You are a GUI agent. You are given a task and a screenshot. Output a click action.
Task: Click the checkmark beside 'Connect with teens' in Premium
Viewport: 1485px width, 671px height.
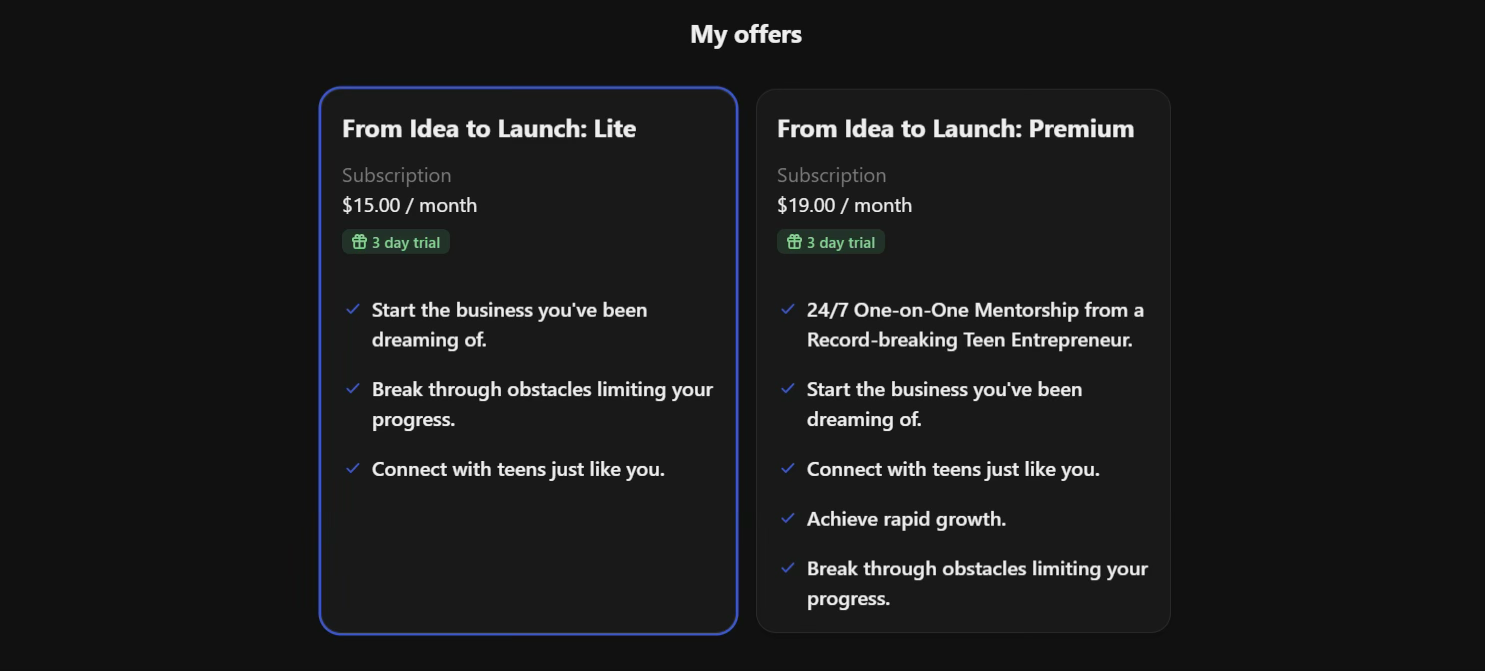[788, 469]
